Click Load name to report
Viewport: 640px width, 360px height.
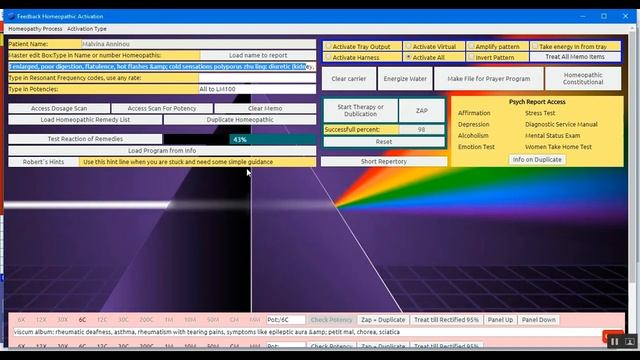pos(258,55)
